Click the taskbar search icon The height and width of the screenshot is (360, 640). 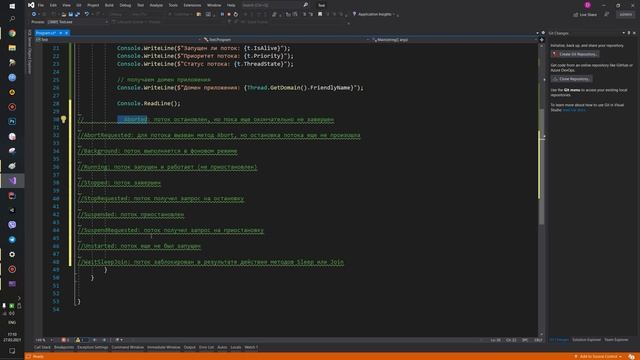tap(12, 19)
